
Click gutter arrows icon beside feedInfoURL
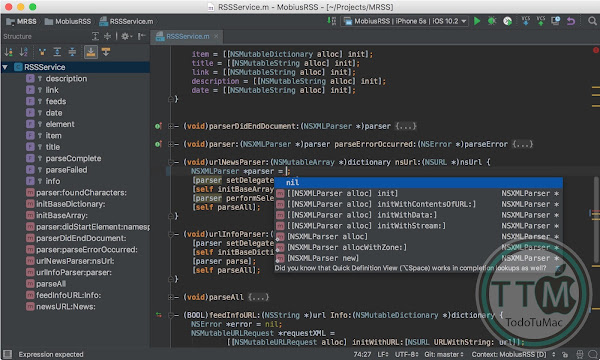click(158, 315)
